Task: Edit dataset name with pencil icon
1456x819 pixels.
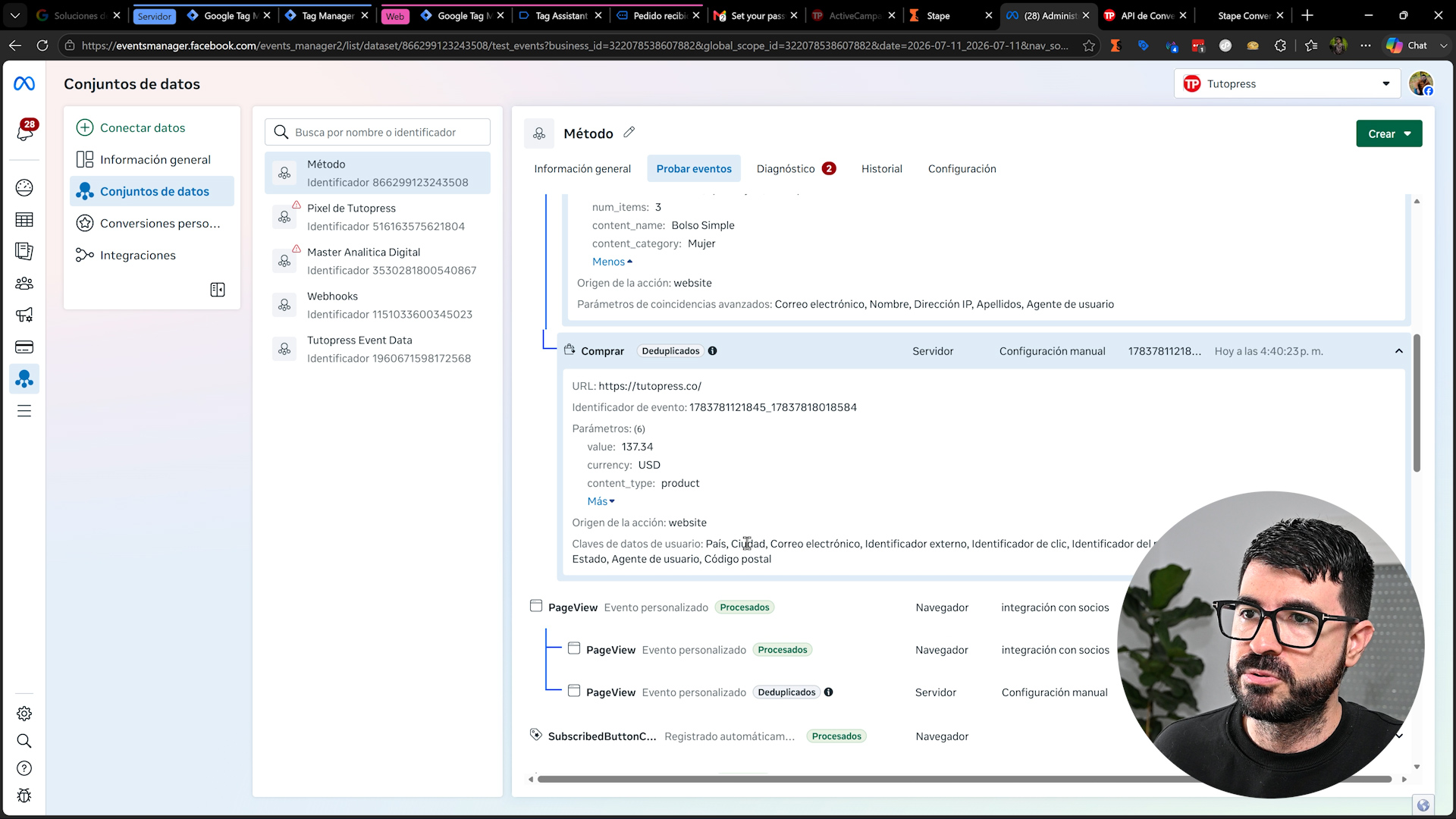Action: tap(629, 132)
